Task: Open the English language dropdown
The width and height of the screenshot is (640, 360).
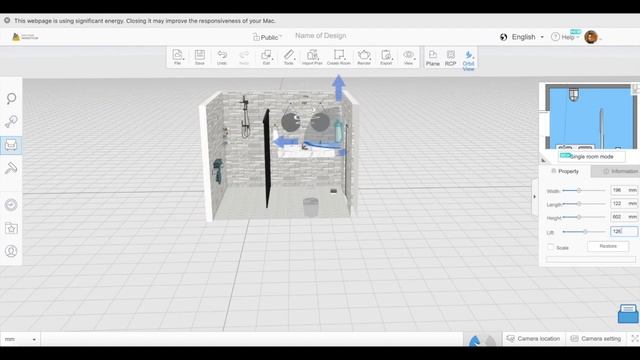Action: coord(528,37)
